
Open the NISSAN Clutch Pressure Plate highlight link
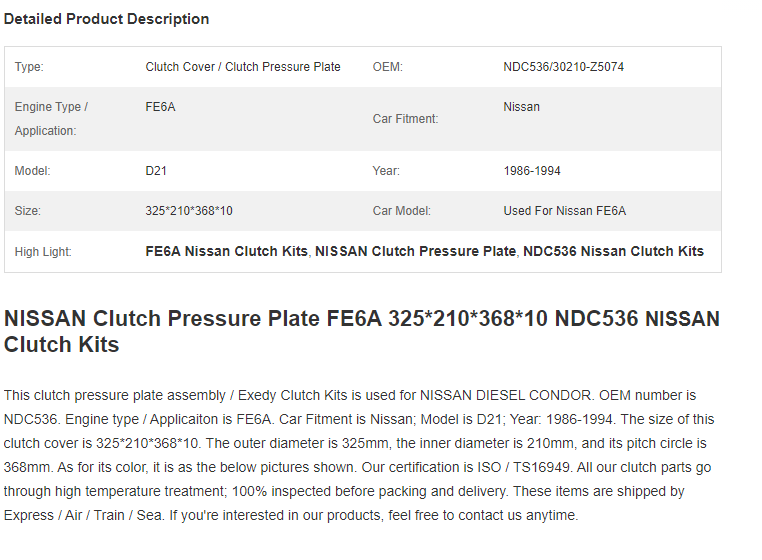click(x=416, y=251)
